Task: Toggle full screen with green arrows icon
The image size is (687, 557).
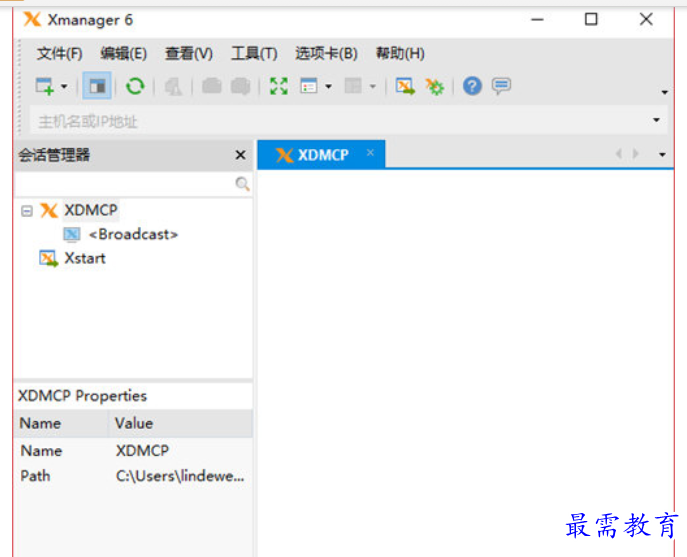Action: [279, 86]
